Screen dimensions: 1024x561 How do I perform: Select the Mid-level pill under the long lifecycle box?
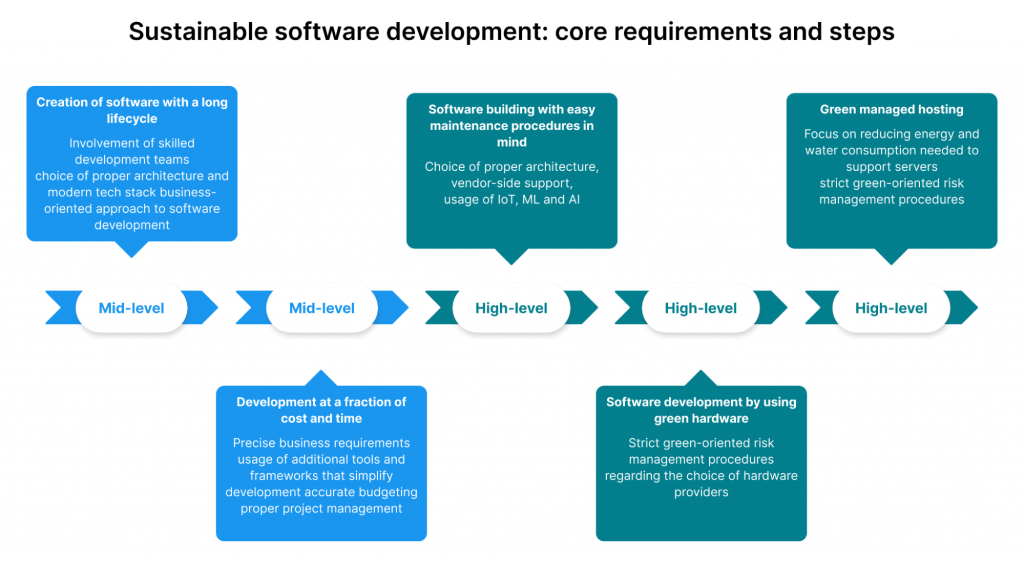131,308
